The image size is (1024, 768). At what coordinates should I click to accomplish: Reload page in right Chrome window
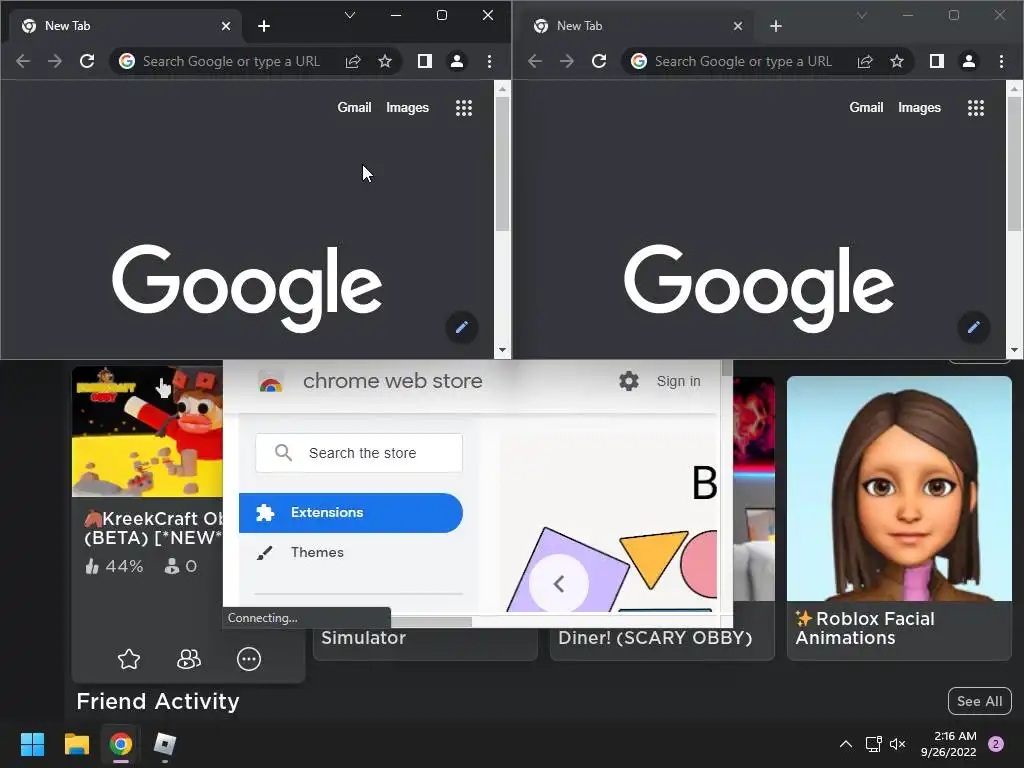pos(599,61)
